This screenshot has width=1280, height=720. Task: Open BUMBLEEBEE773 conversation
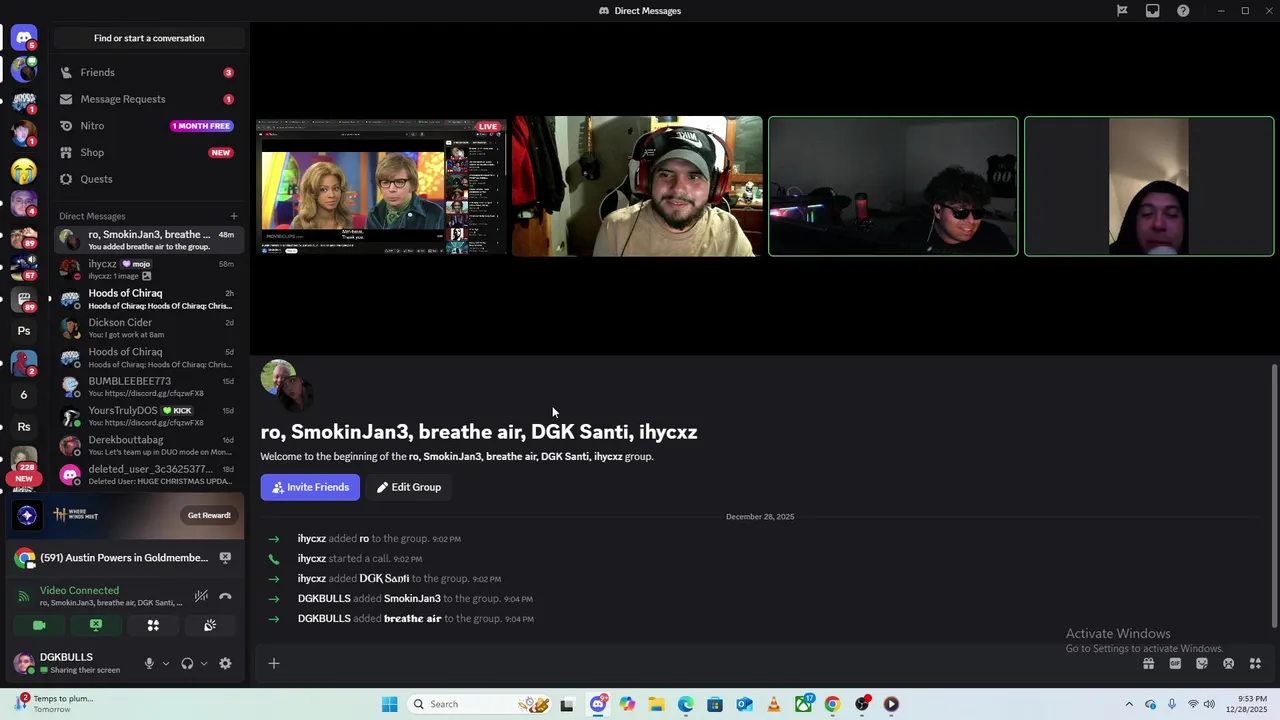pyautogui.click(x=148, y=386)
